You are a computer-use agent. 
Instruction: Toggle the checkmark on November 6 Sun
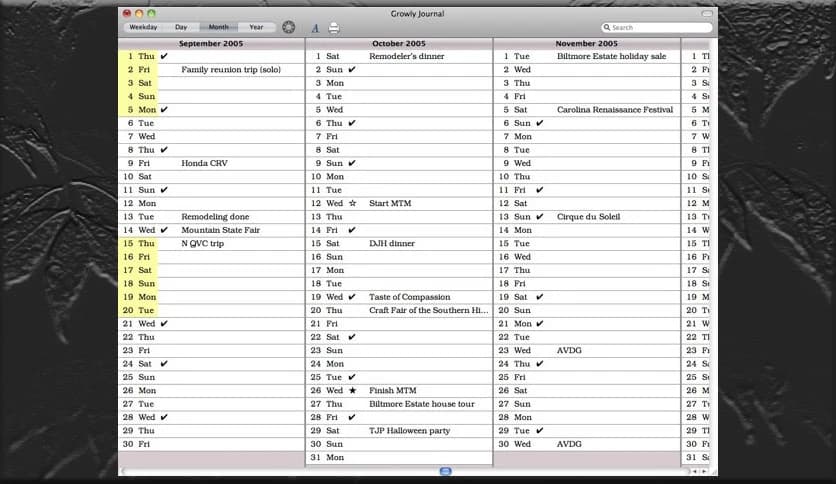click(540, 123)
